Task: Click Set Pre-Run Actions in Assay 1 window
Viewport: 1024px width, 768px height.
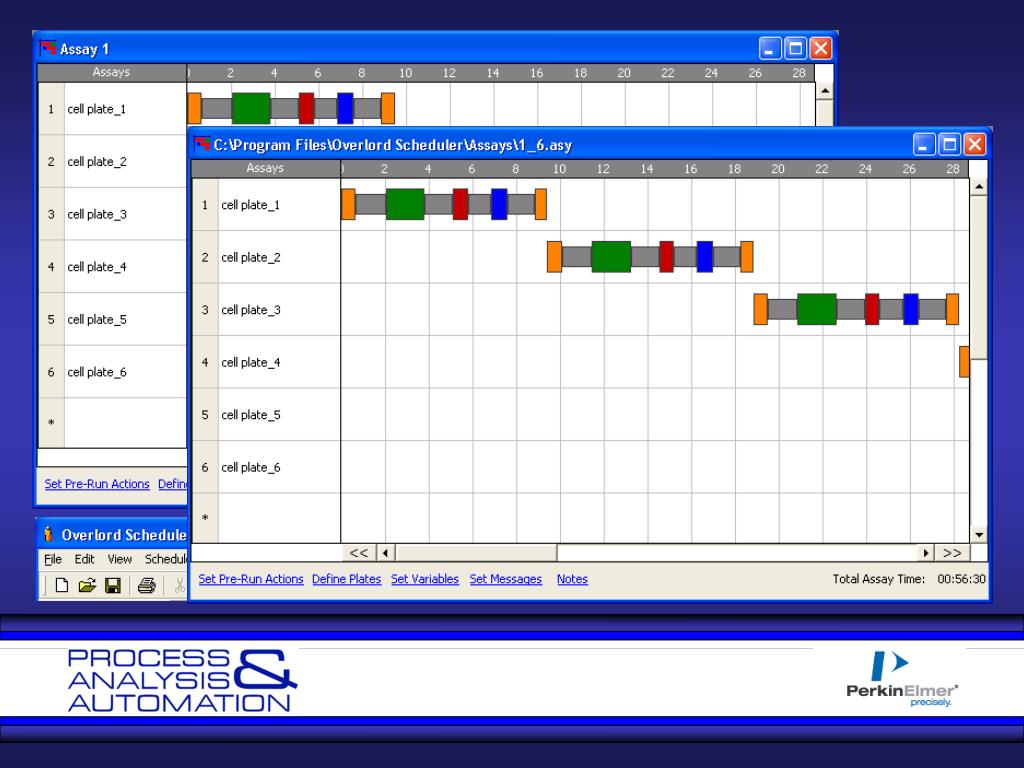Action: (x=97, y=483)
